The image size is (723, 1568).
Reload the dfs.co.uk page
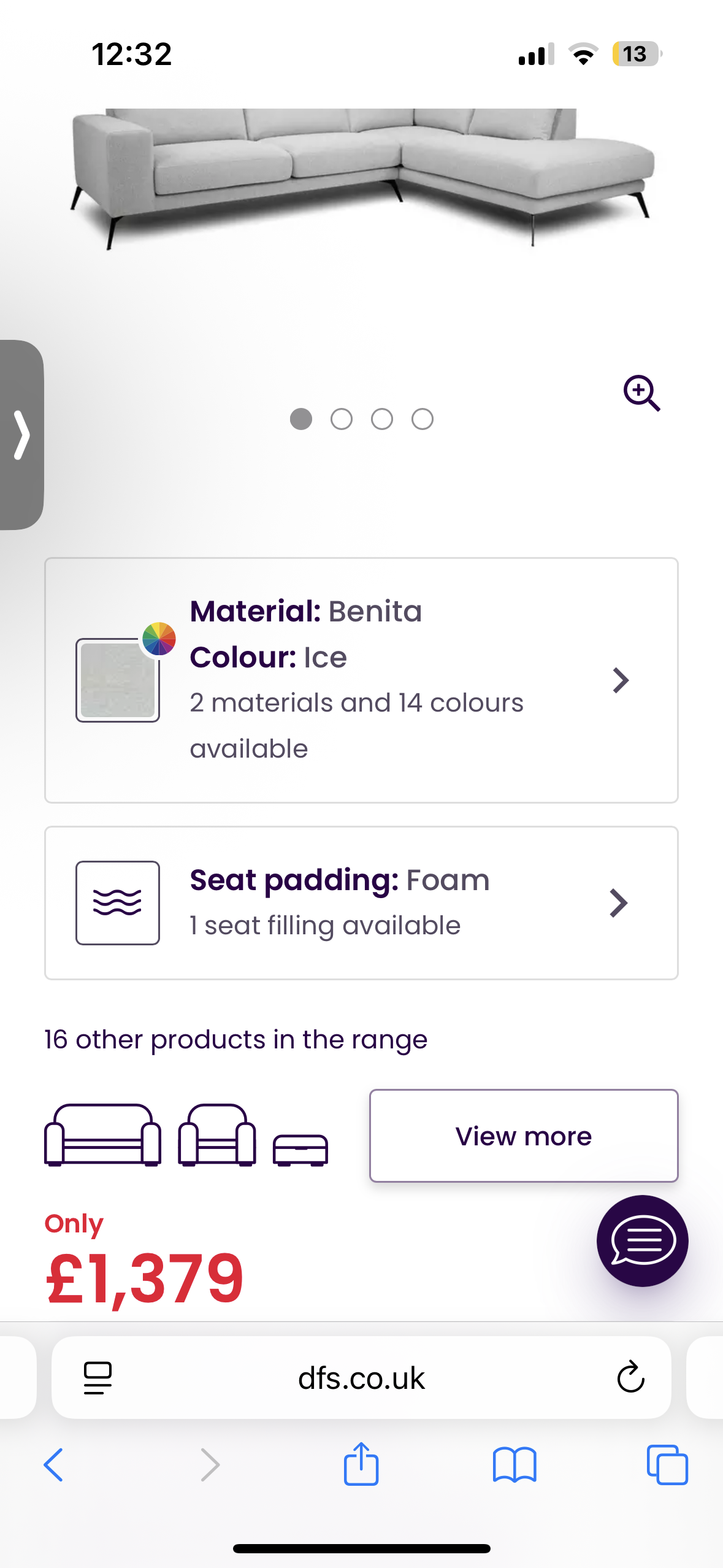(630, 1378)
